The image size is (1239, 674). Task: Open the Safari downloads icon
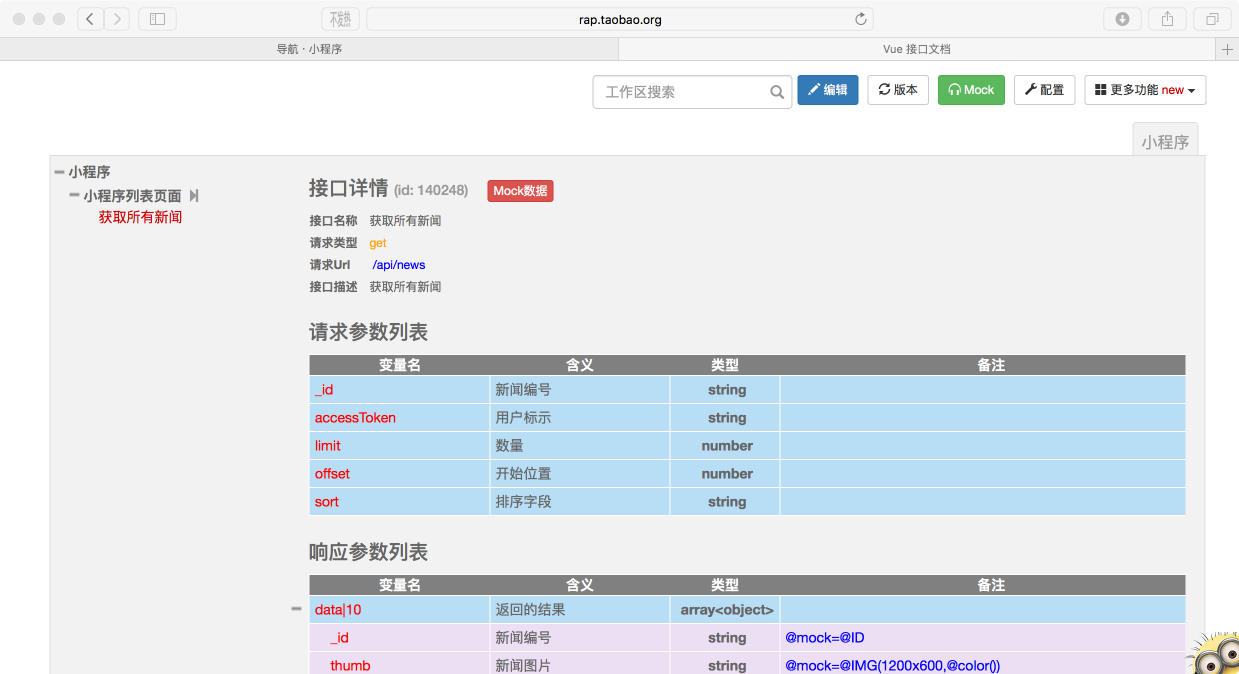click(1122, 18)
